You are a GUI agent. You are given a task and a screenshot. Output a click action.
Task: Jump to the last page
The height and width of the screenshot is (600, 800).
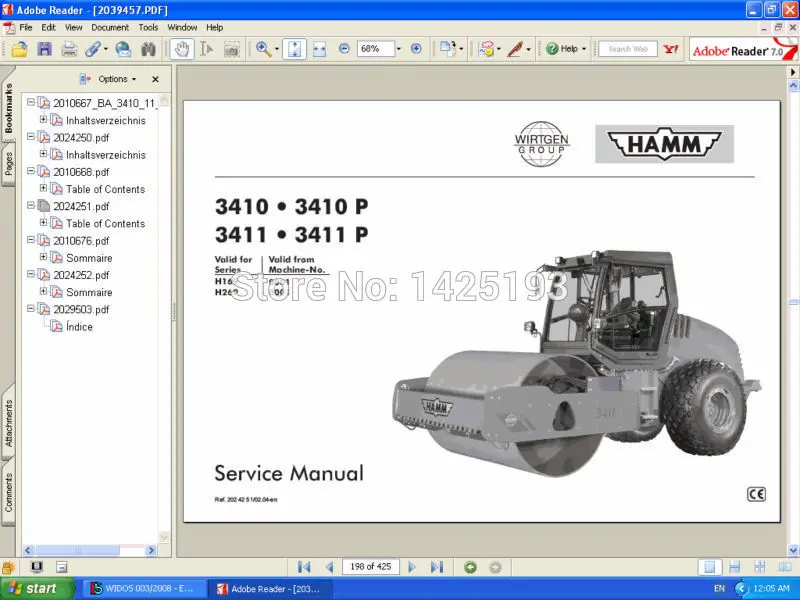click(437, 567)
